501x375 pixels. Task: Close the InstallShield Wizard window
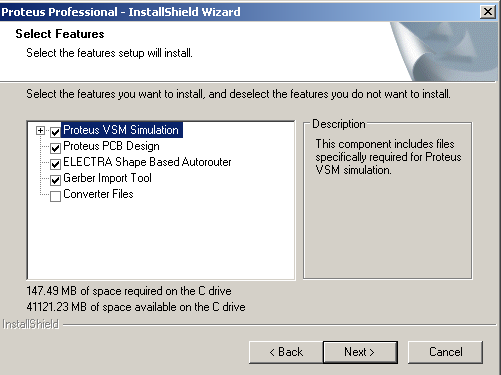point(488,12)
